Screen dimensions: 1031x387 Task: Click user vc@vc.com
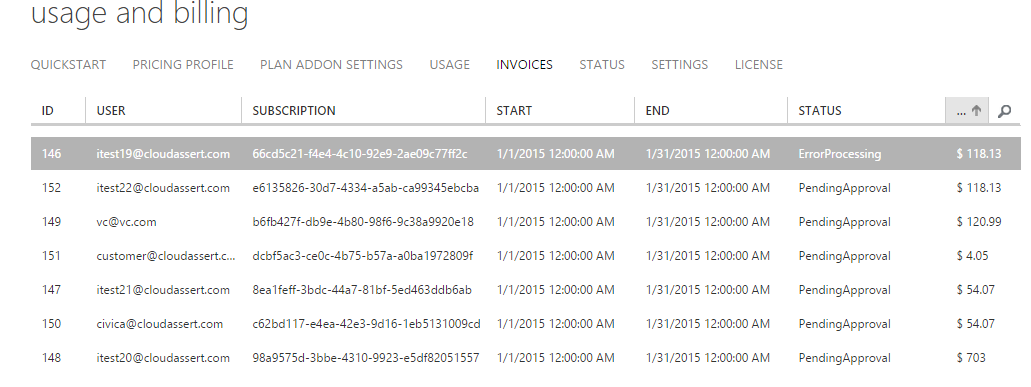(x=126, y=222)
